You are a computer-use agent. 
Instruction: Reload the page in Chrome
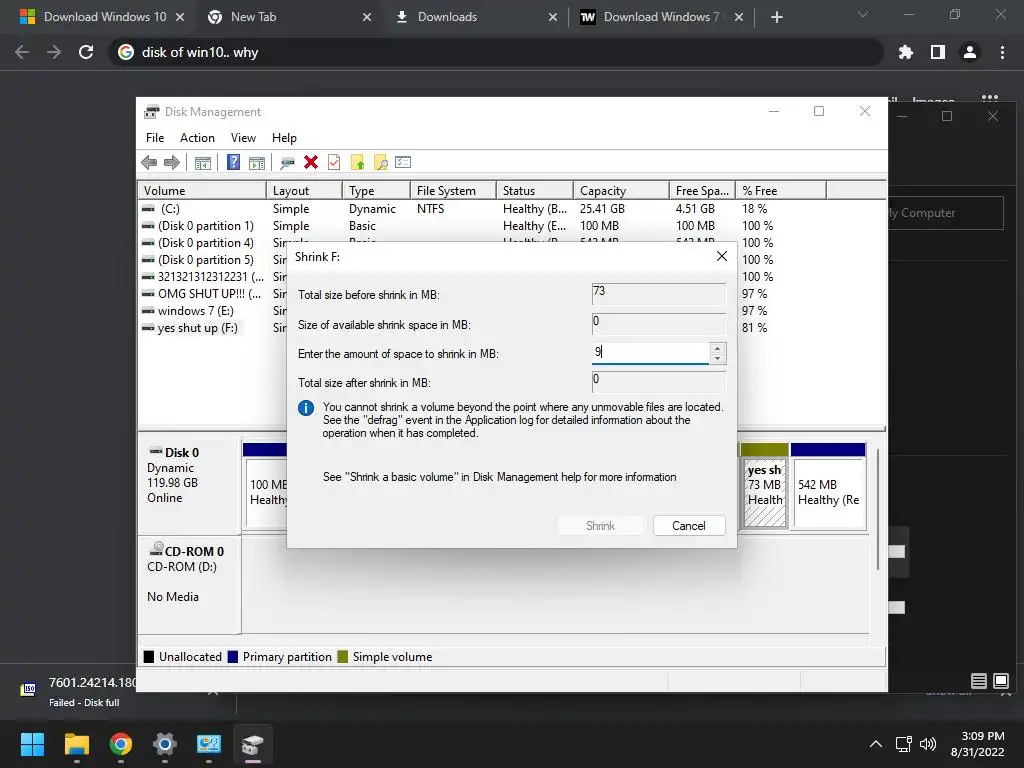coord(86,52)
